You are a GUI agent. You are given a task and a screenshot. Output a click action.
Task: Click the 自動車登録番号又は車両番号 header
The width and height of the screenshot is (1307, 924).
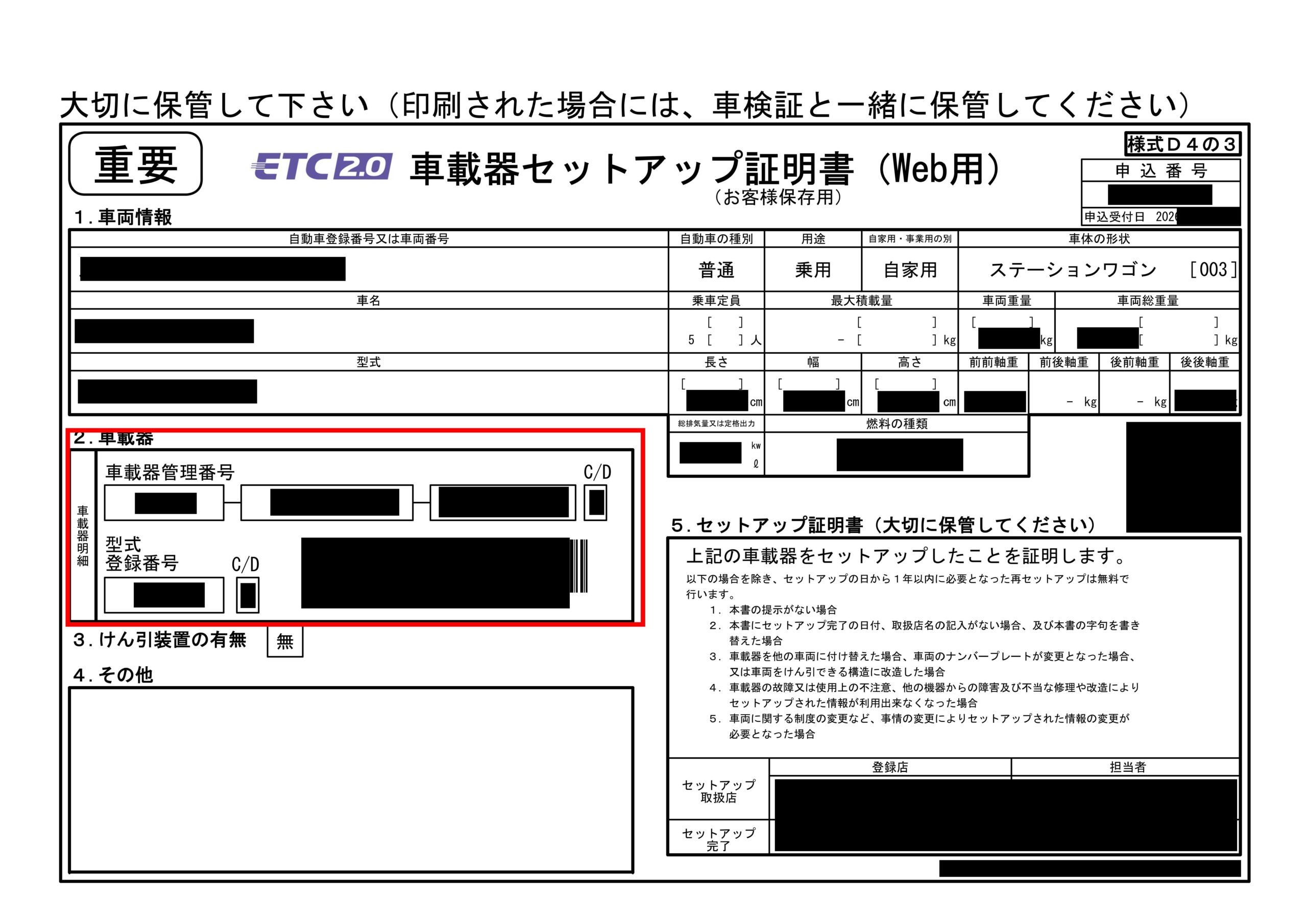click(369, 239)
